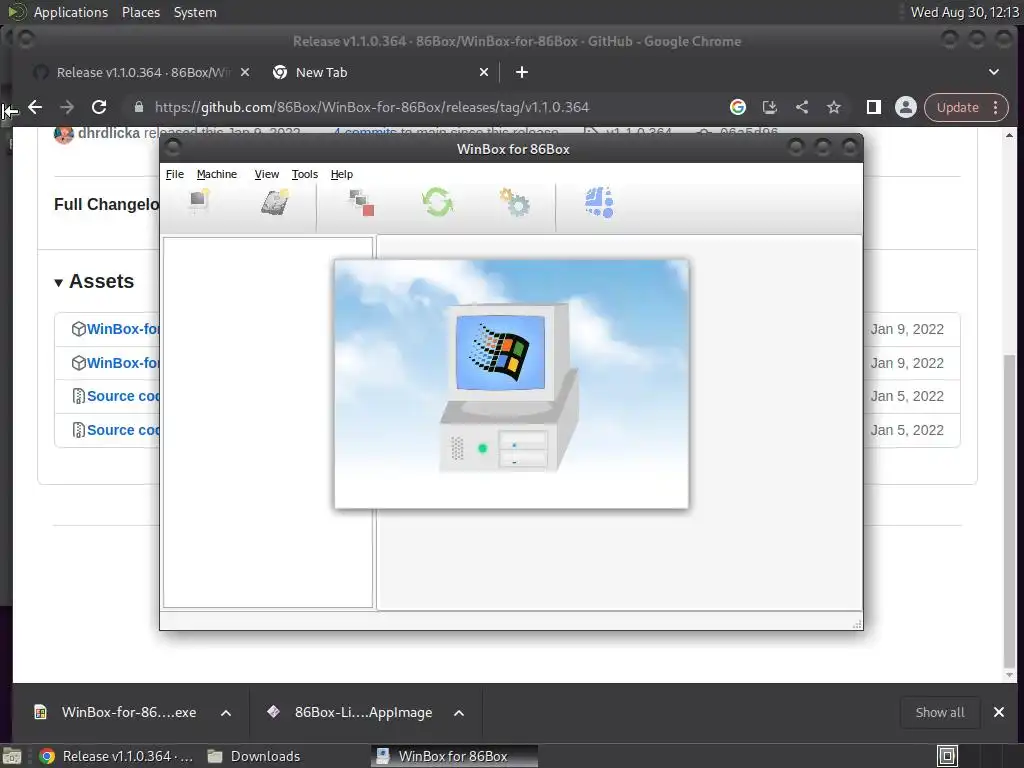Close the Release v1.1.0.364 tab
Viewport: 1024px width, 768px height.
pos(244,72)
